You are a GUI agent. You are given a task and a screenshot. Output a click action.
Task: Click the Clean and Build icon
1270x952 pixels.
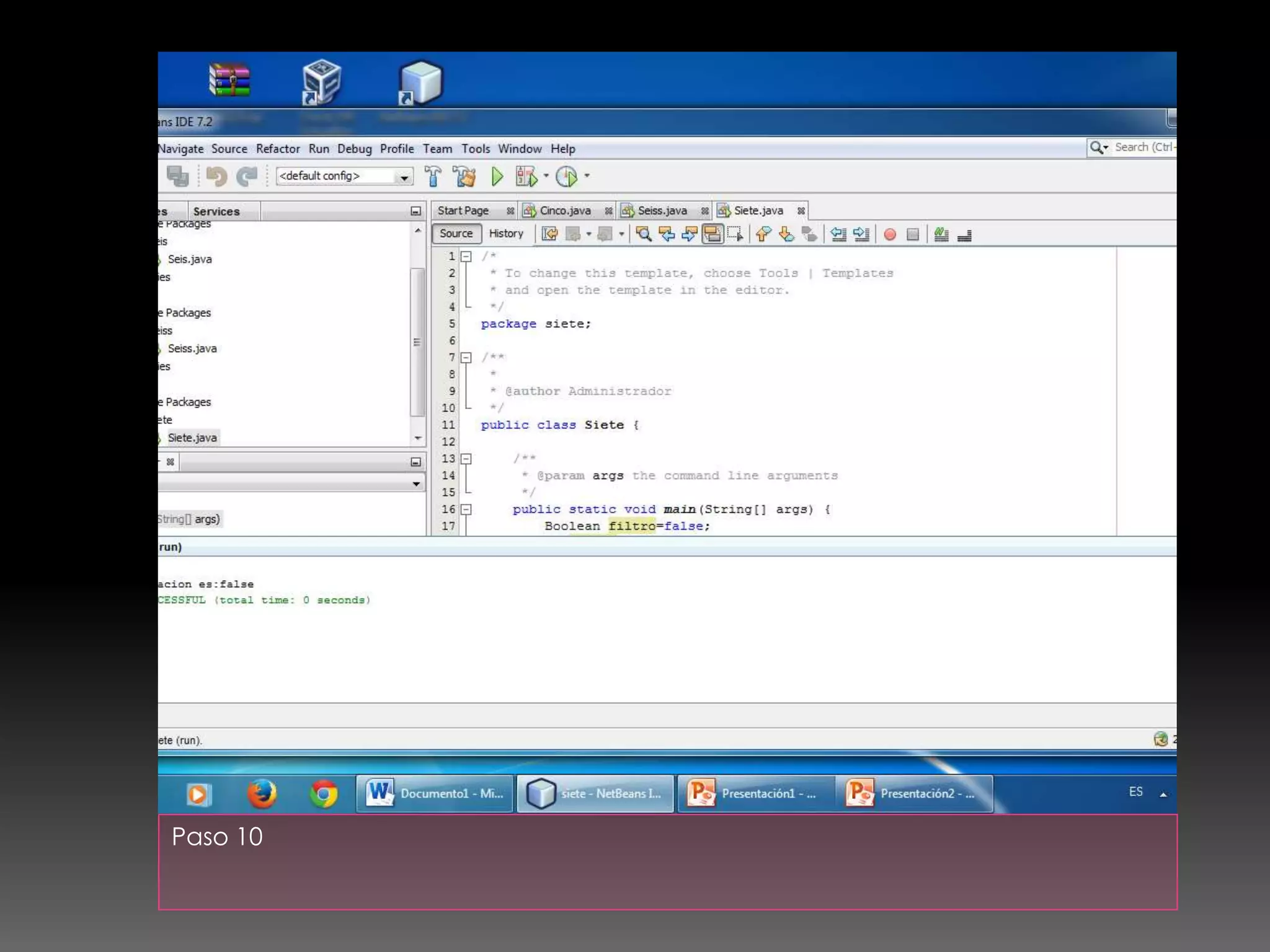(x=464, y=177)
